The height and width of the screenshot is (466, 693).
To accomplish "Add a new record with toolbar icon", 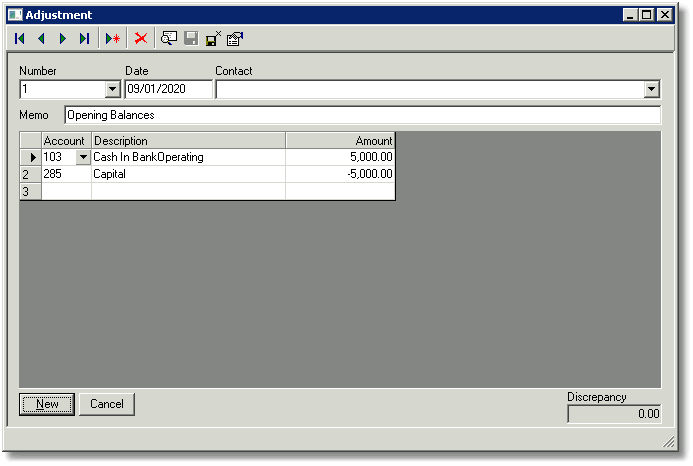I will click(113, 39).
